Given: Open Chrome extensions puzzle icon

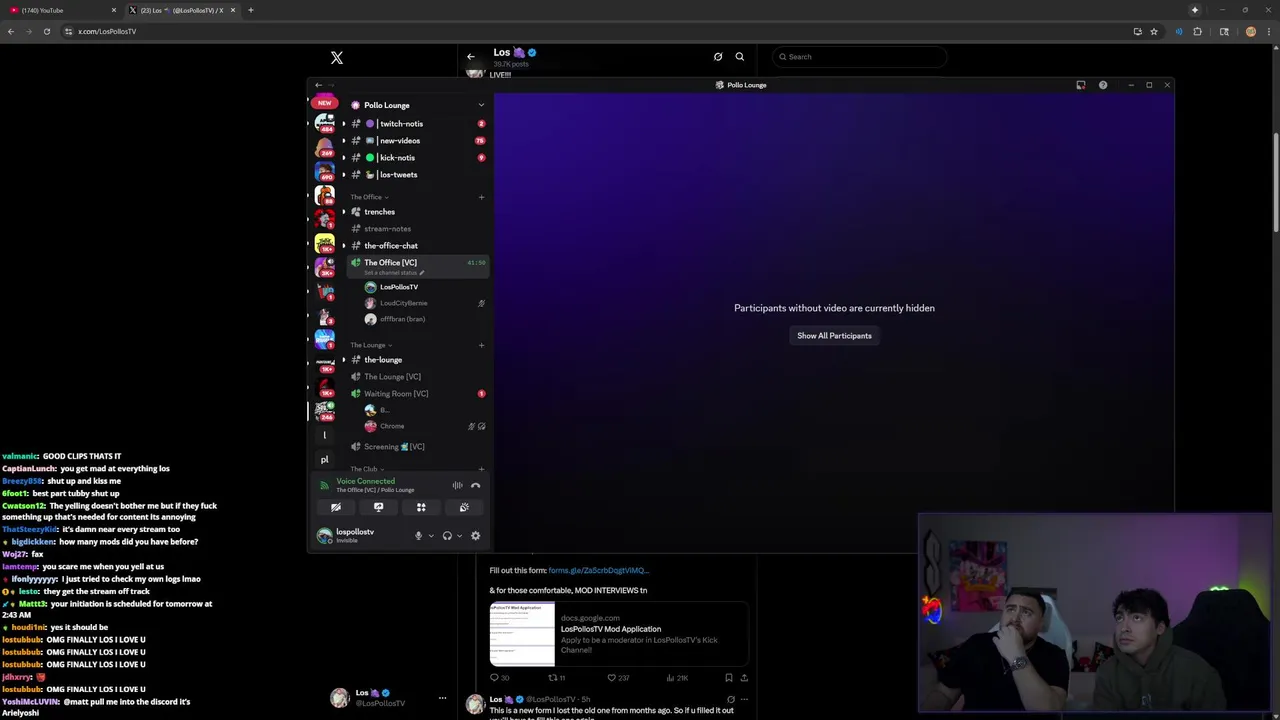Looking at the screenshot, I should pos(1197,31).
